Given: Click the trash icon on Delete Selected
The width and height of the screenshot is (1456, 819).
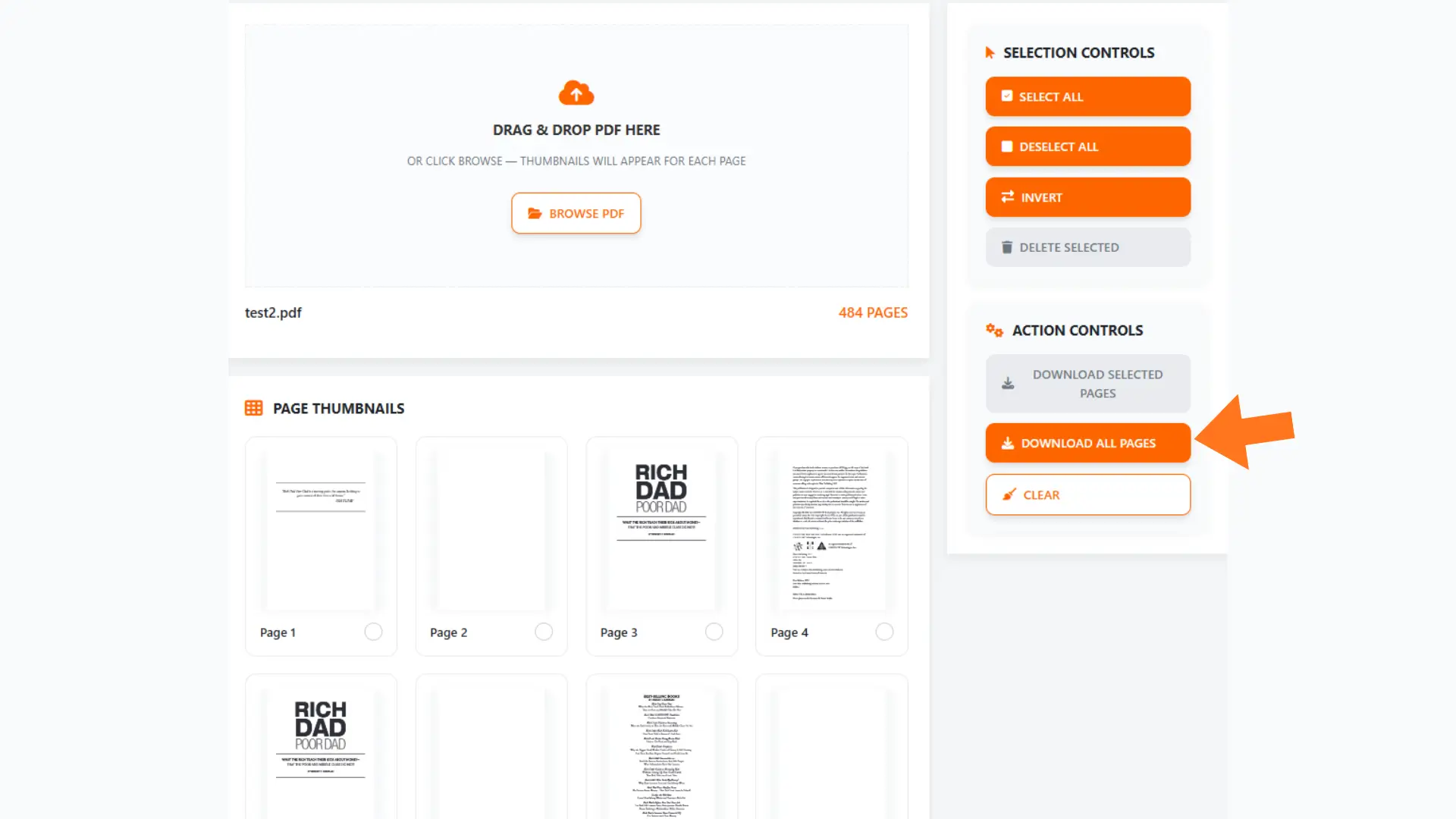Looking at the screenshot, I should pos(1007,247).
